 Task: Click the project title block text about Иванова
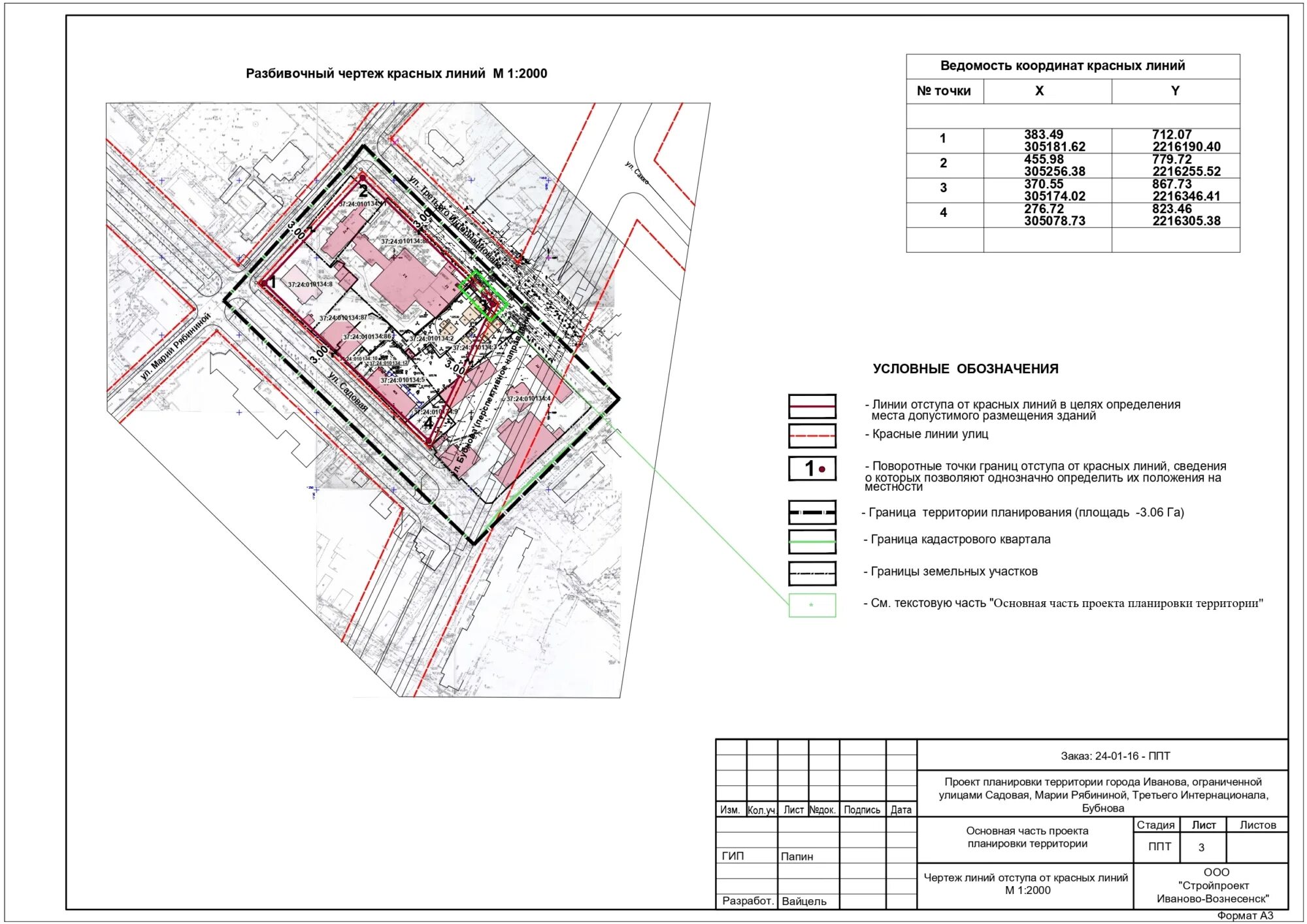tap(1103, 795)
